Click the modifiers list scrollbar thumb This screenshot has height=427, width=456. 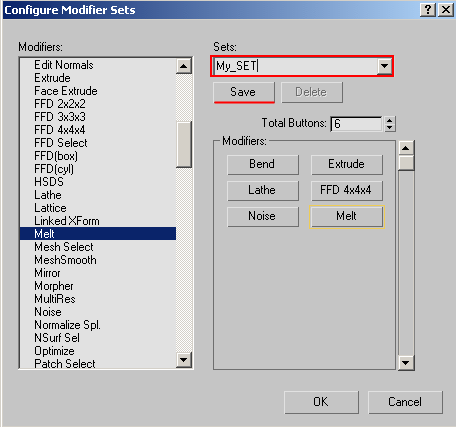(183, 144)
